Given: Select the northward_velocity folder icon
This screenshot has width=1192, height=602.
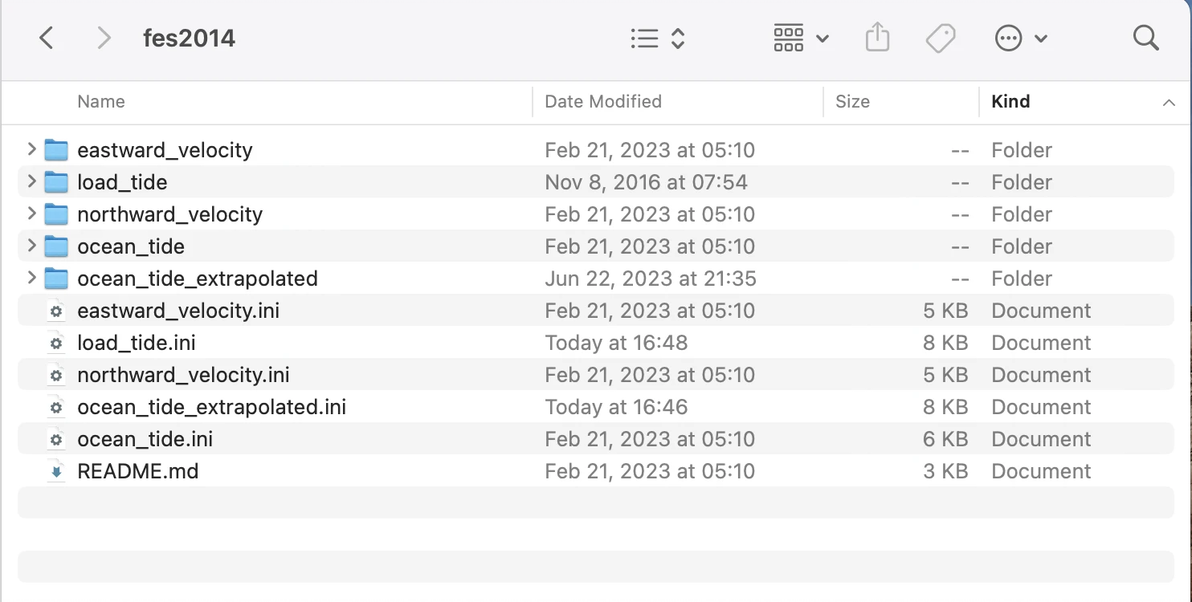Looking at the screenshot, I should [x=57, y=214].
